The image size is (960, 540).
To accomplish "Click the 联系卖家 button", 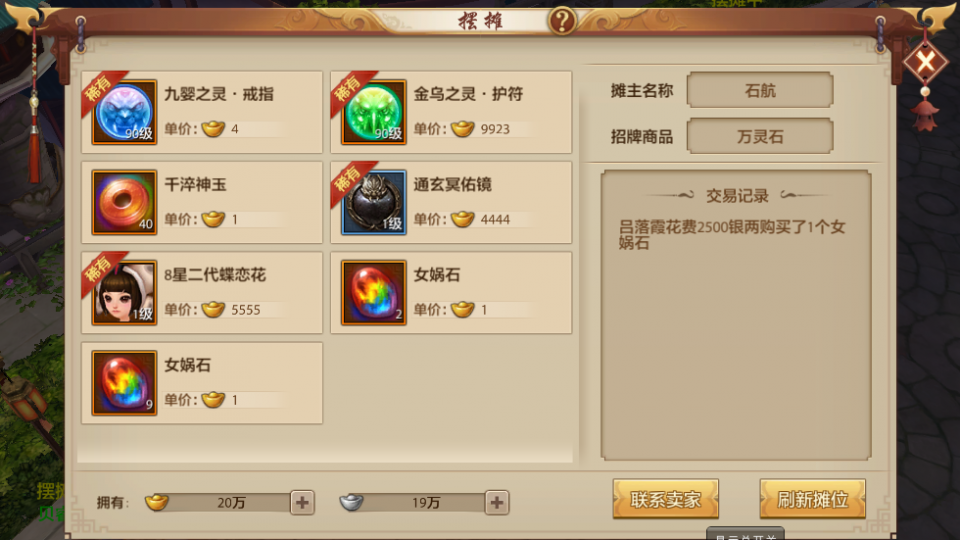I will [x=666, y=499].
